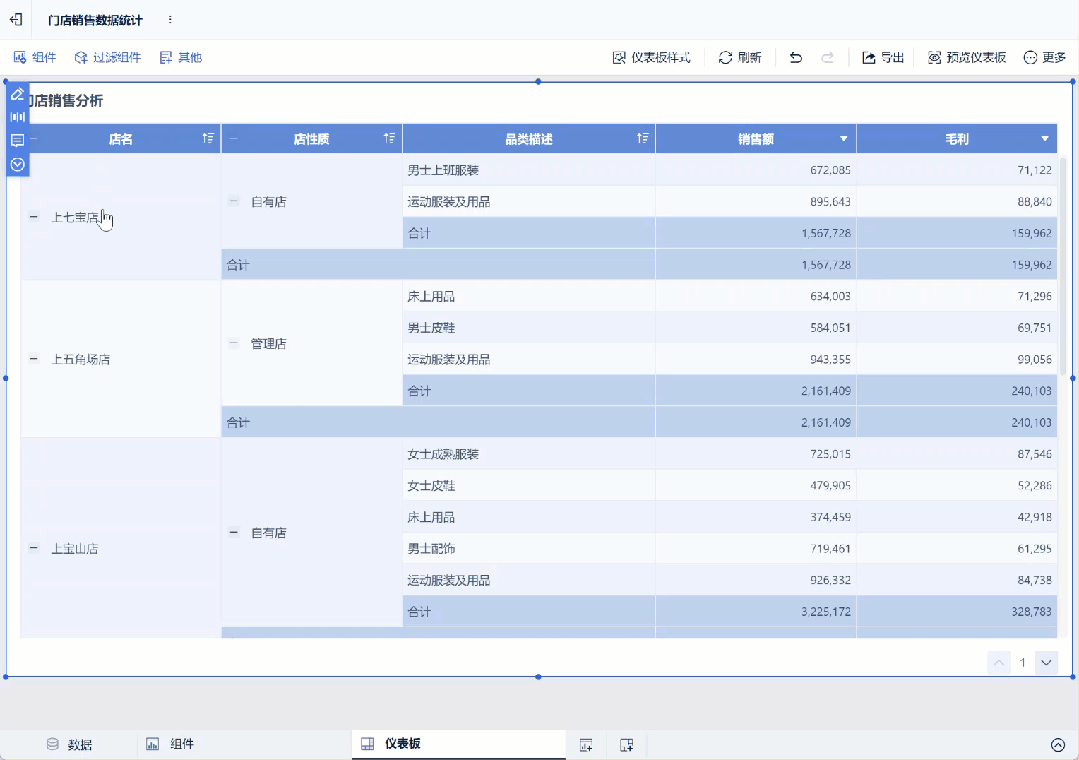Collapse the 自有店 group under 上宝山店
The width and height of the screenshot is (1079, 760).
233,533
